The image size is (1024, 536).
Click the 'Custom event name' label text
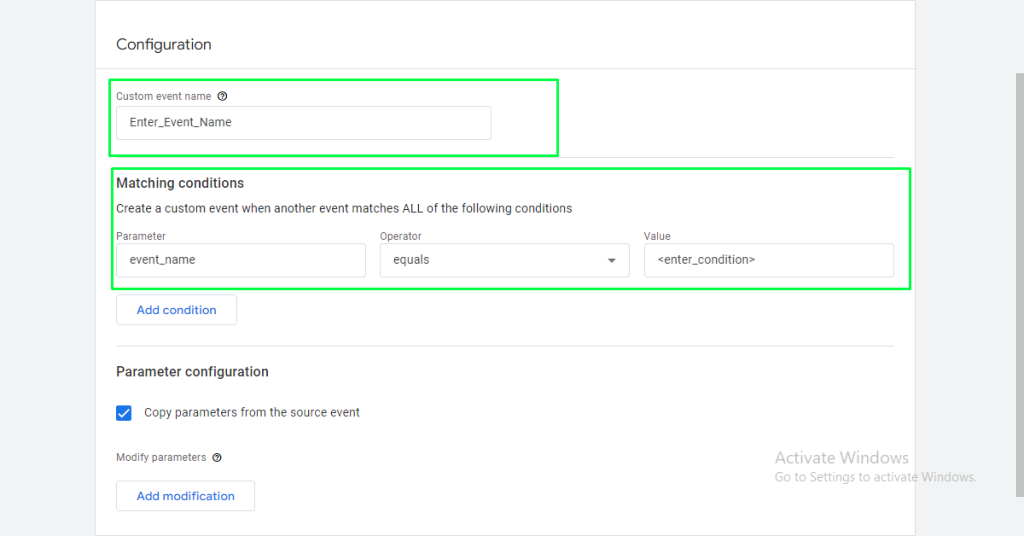click(163, 97)
